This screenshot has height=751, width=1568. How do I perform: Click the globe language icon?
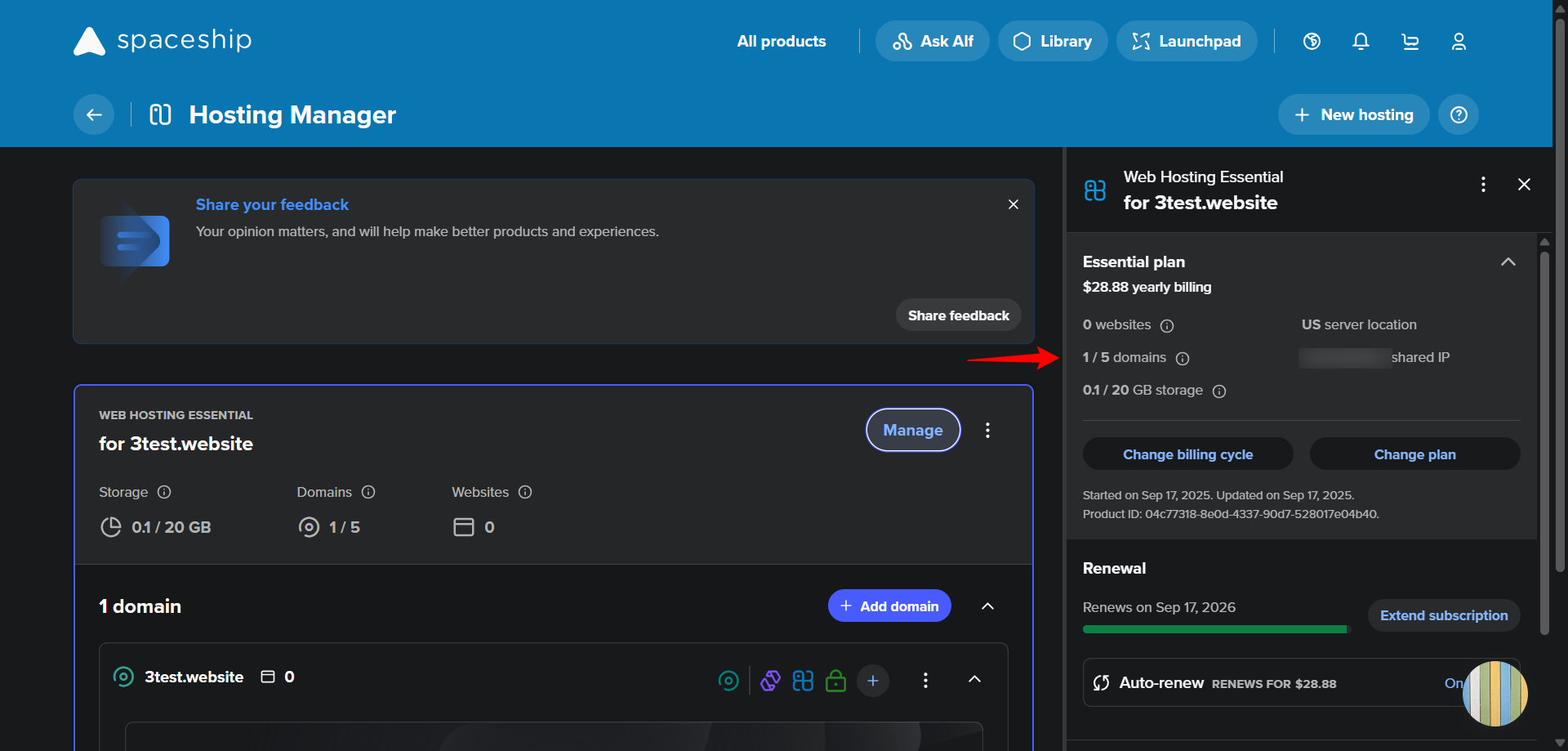1312,41
